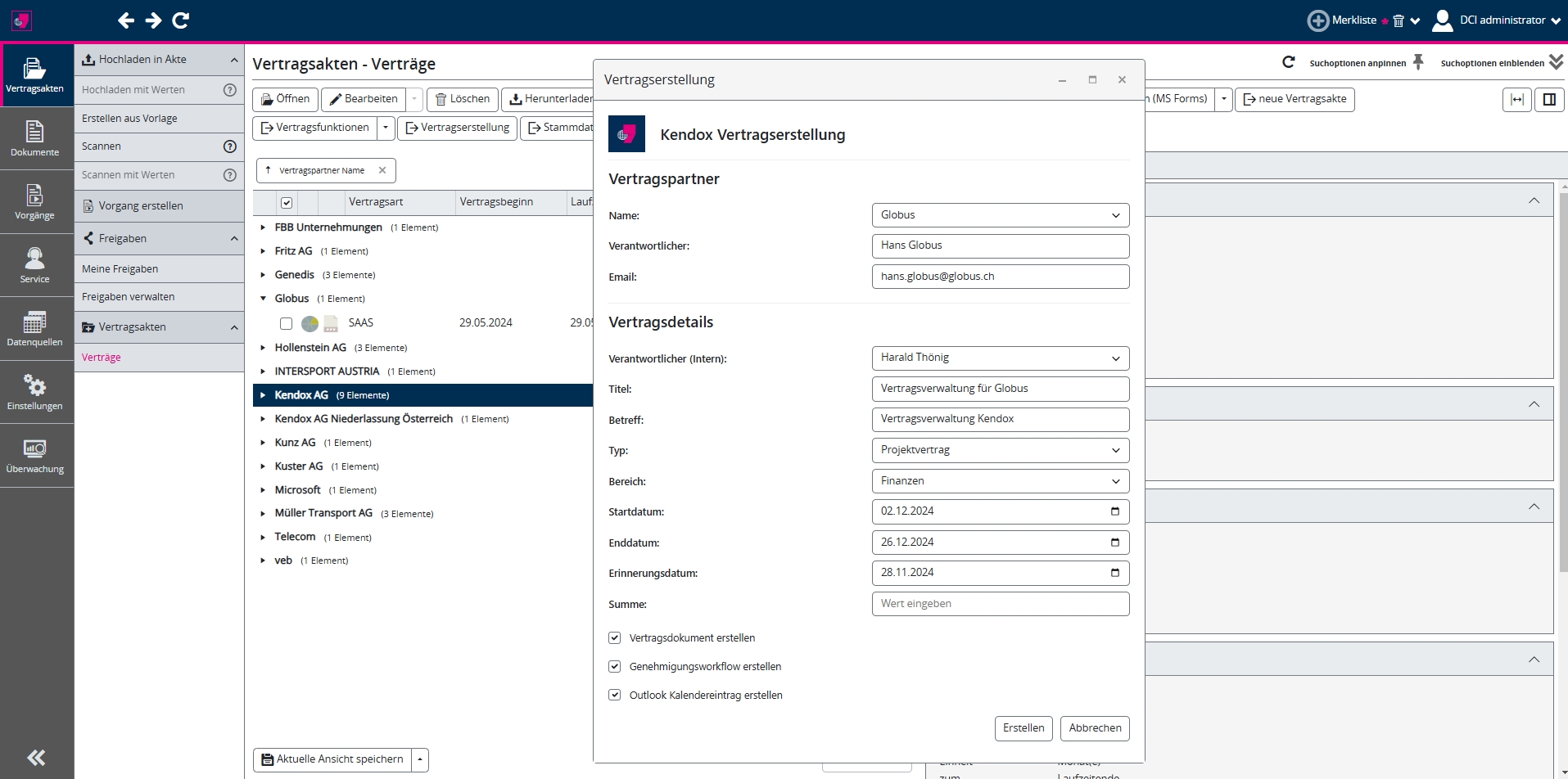The height and width of the screenshot is (779, 1568).
Task: Click the Abbrechen button
Action: [x=1095, y=728]
